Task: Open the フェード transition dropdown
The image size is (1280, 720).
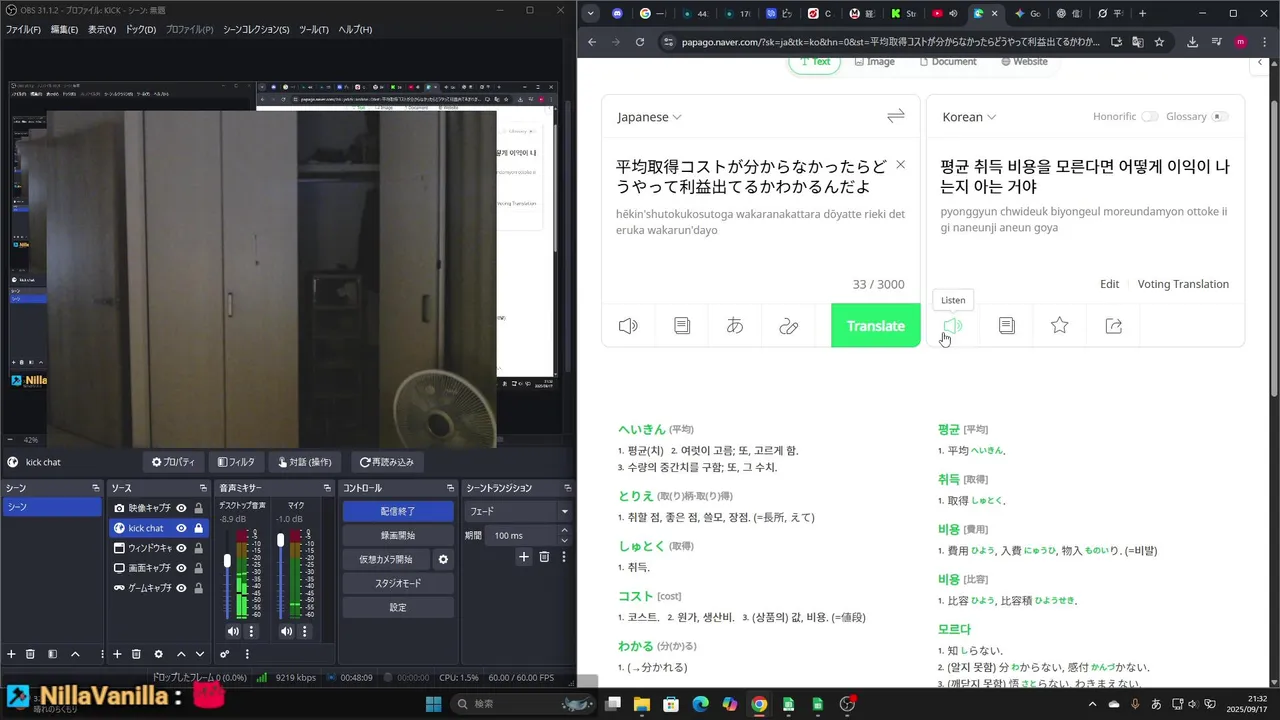Action: coord(519,511)
